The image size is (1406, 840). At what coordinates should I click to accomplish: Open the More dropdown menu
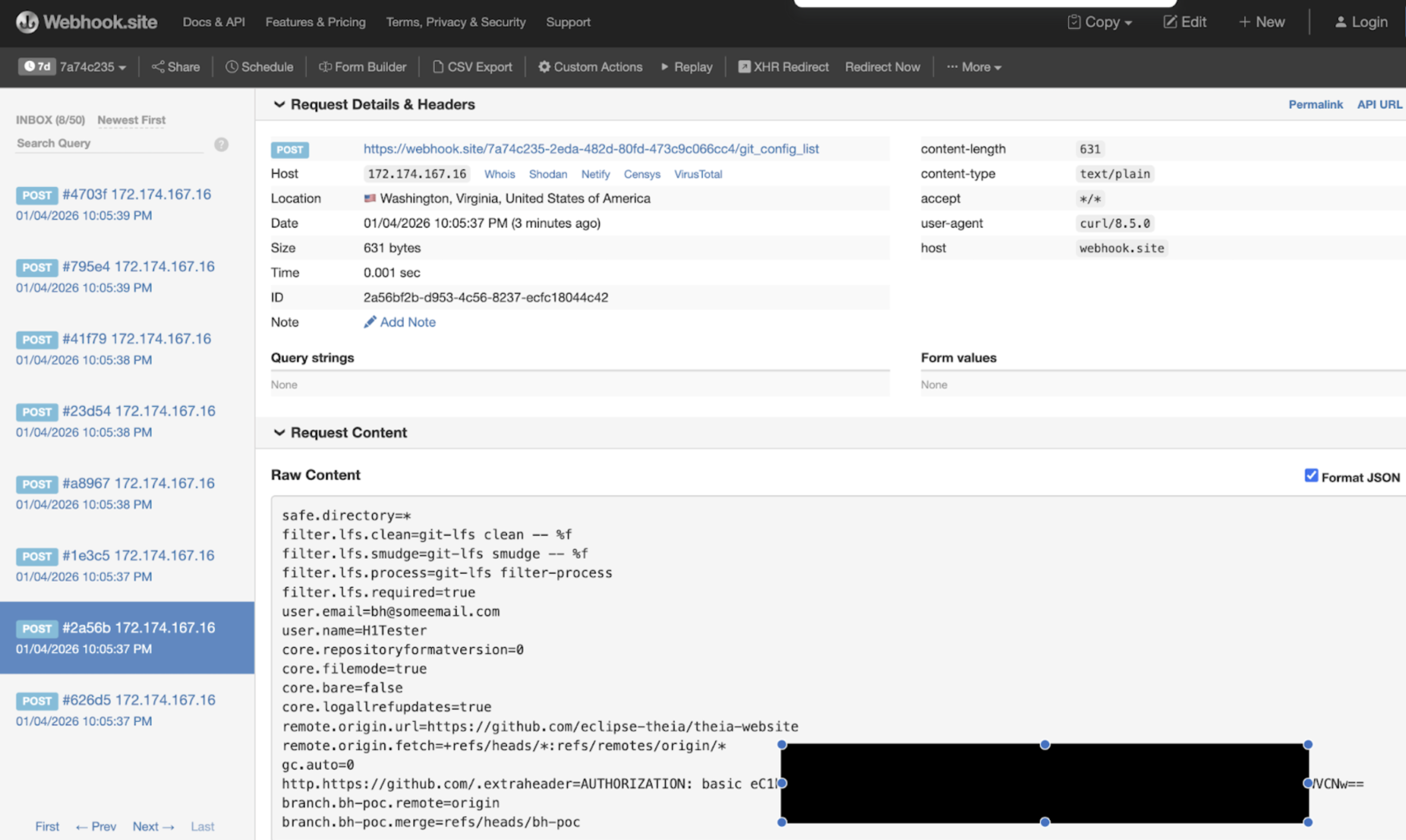974,67
